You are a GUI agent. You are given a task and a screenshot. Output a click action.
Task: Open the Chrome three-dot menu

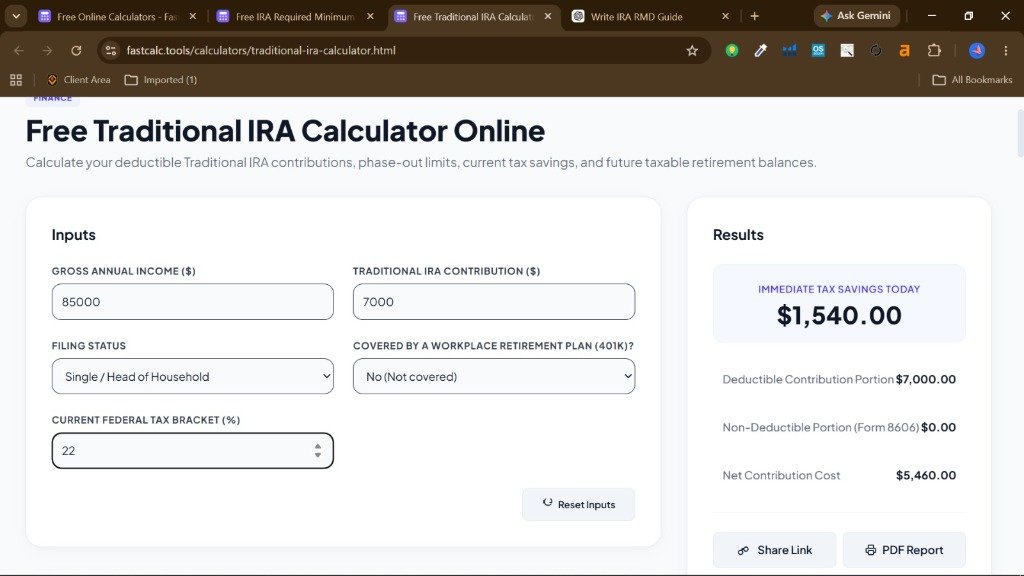[1006, 50]
